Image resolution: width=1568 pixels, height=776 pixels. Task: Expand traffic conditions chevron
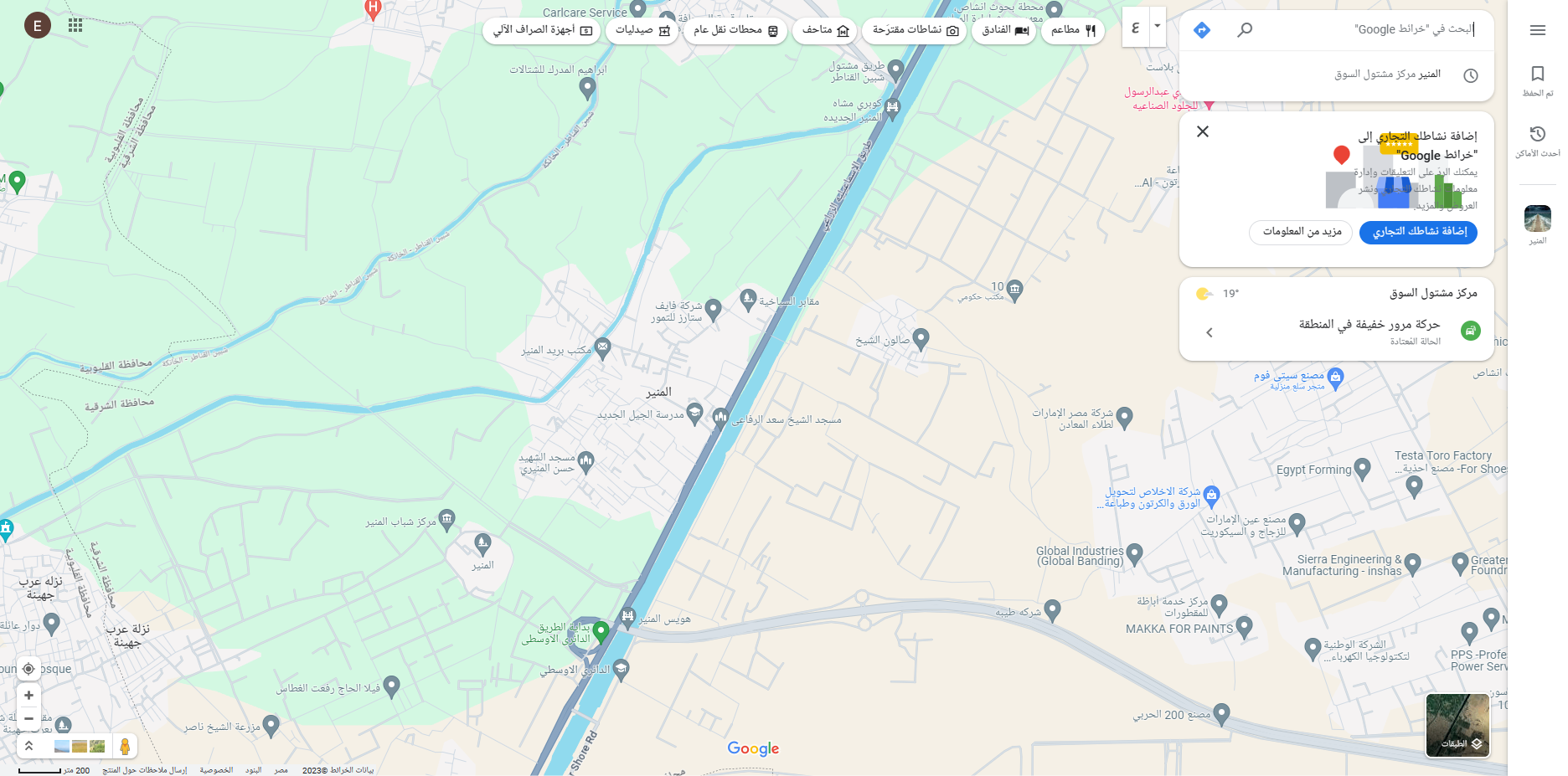click(1210, 332)
